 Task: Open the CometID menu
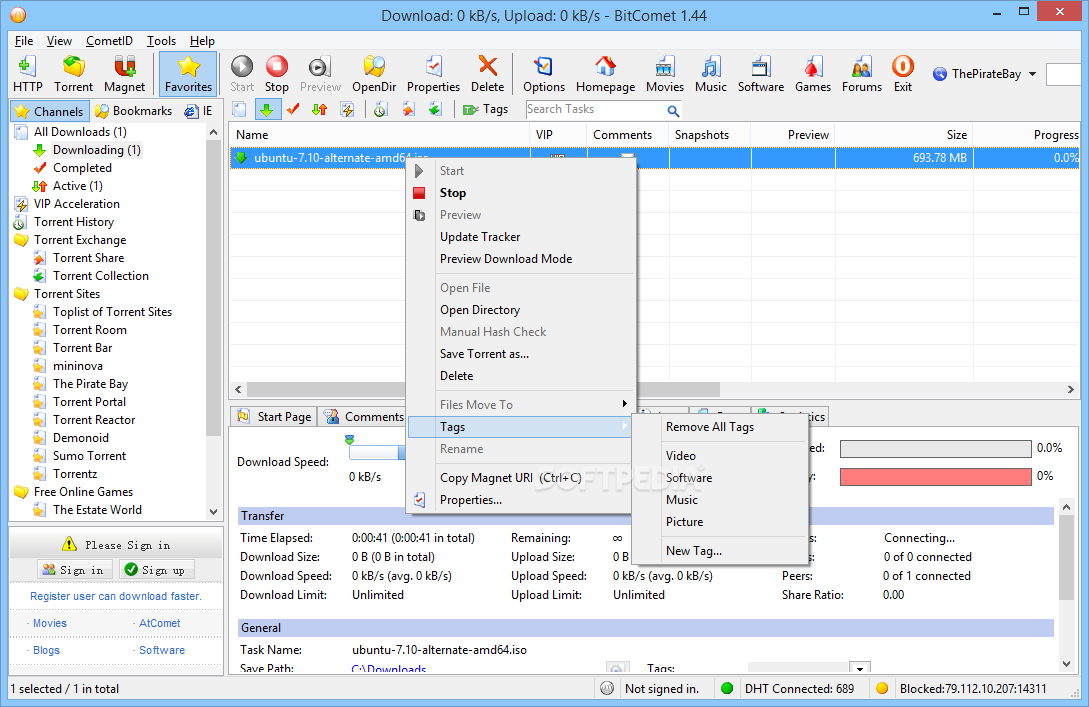pyautogui.click(x=109, y=41)
